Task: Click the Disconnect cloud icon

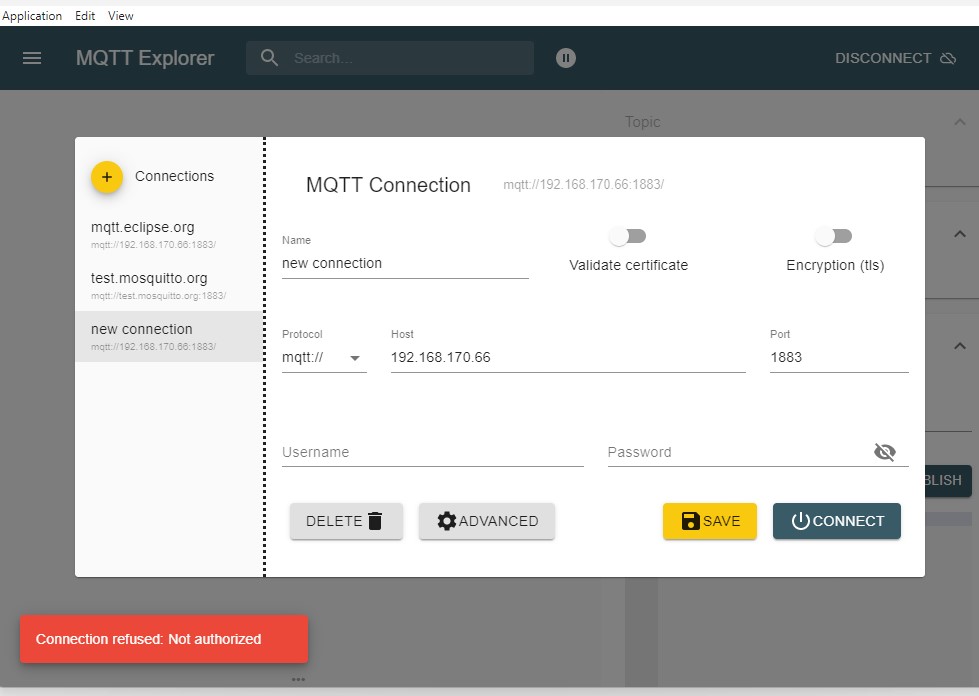Action: coord(948,59)
